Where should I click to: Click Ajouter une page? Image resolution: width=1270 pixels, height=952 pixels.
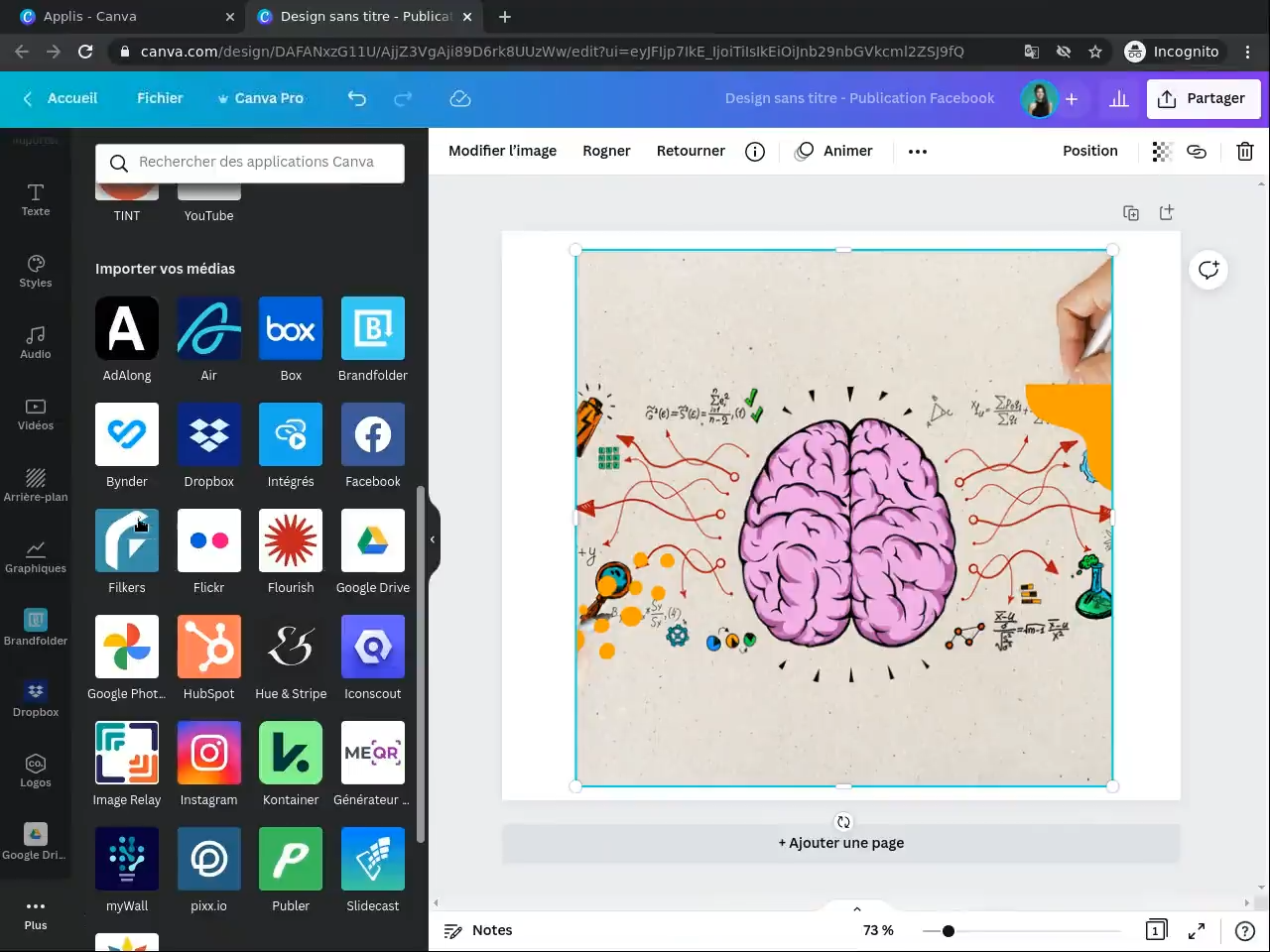tap(841, 843)
